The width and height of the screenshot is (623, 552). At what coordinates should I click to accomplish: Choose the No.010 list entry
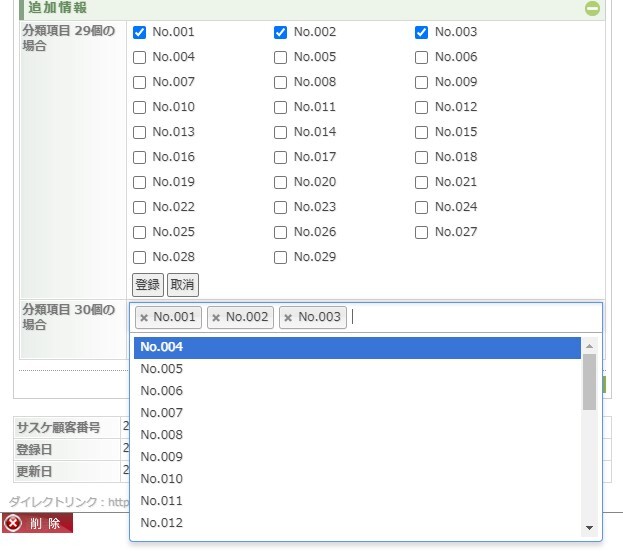355,479
